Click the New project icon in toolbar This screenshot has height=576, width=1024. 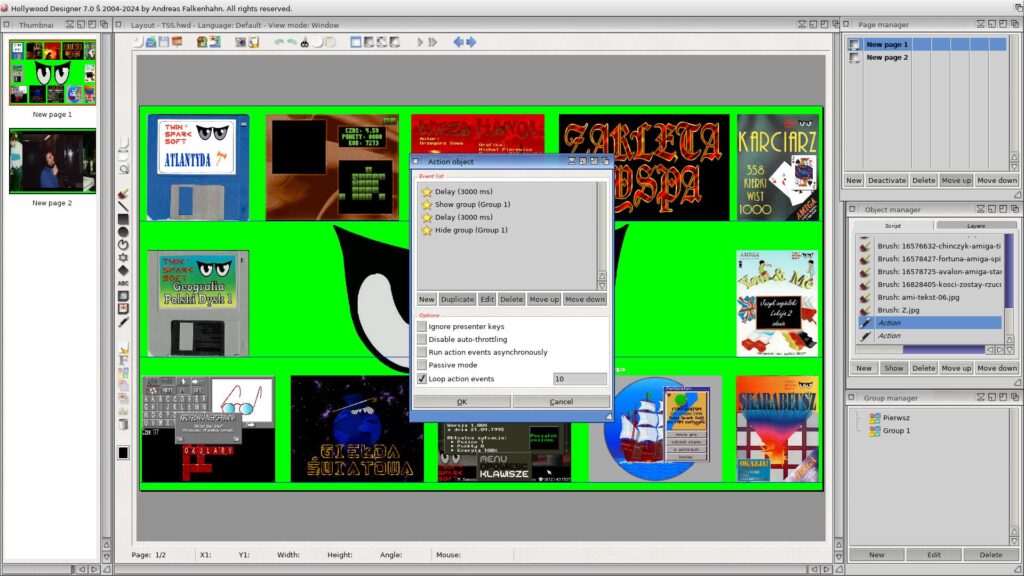click(138, 42)
